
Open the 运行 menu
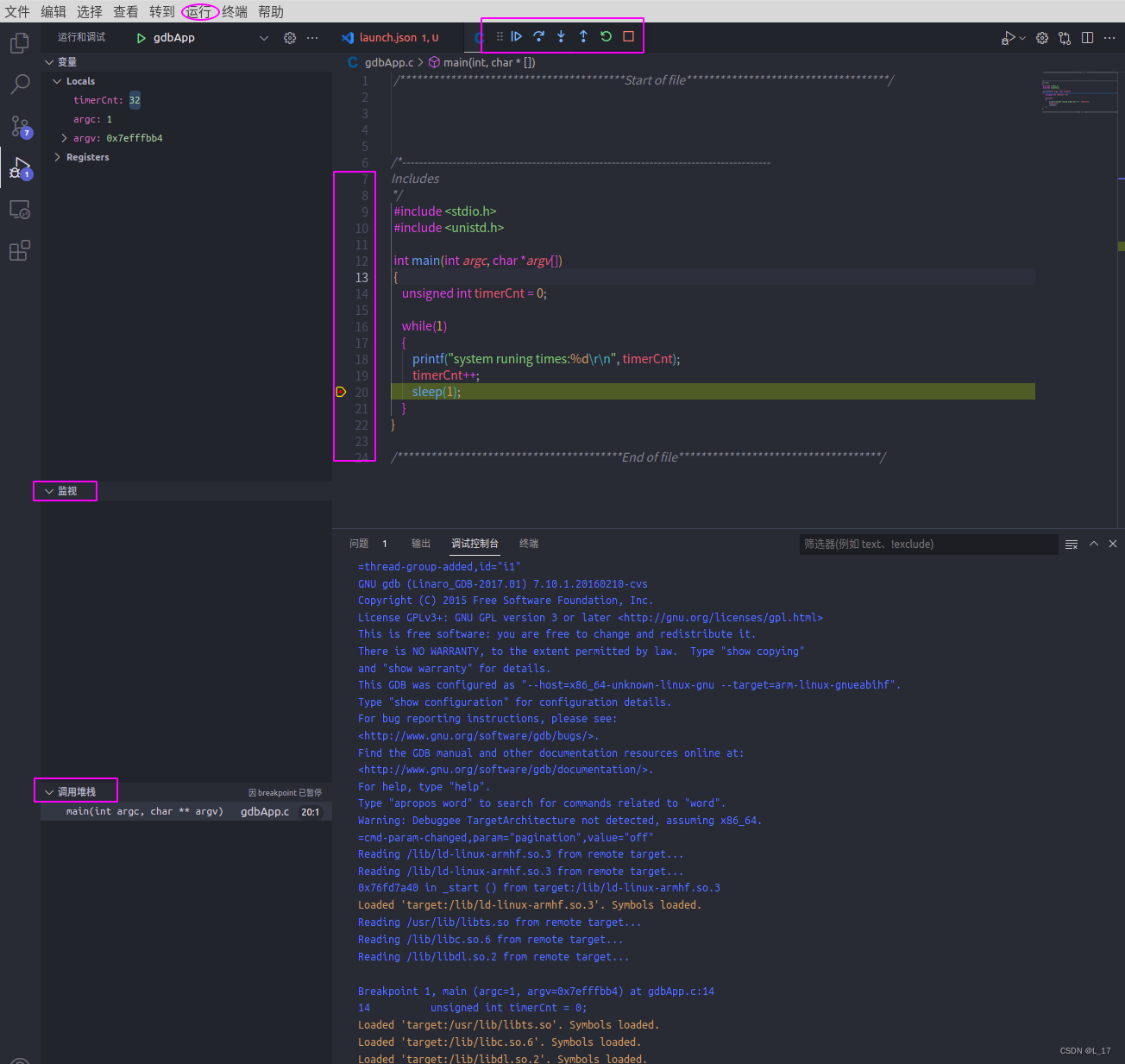[x=198, y=12]
